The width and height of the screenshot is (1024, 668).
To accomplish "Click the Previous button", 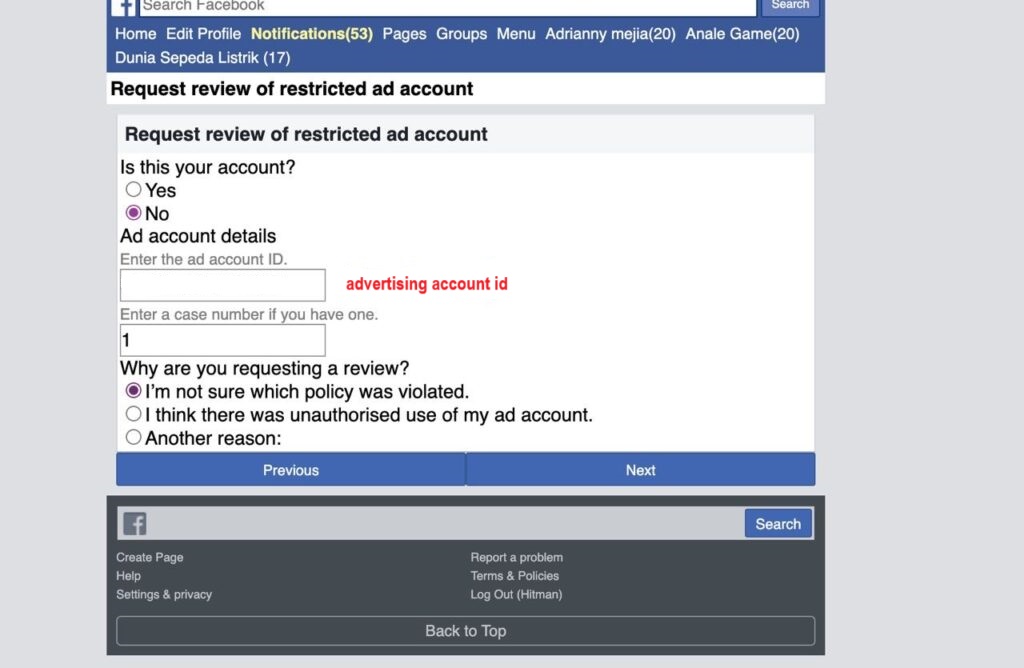I will coord(291,469).
